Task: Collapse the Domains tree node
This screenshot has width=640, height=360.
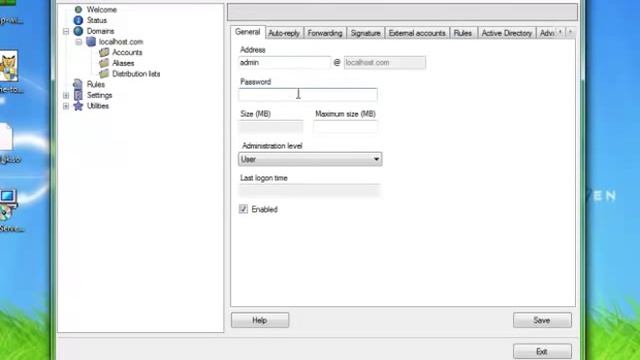Action: click(66, 31)
